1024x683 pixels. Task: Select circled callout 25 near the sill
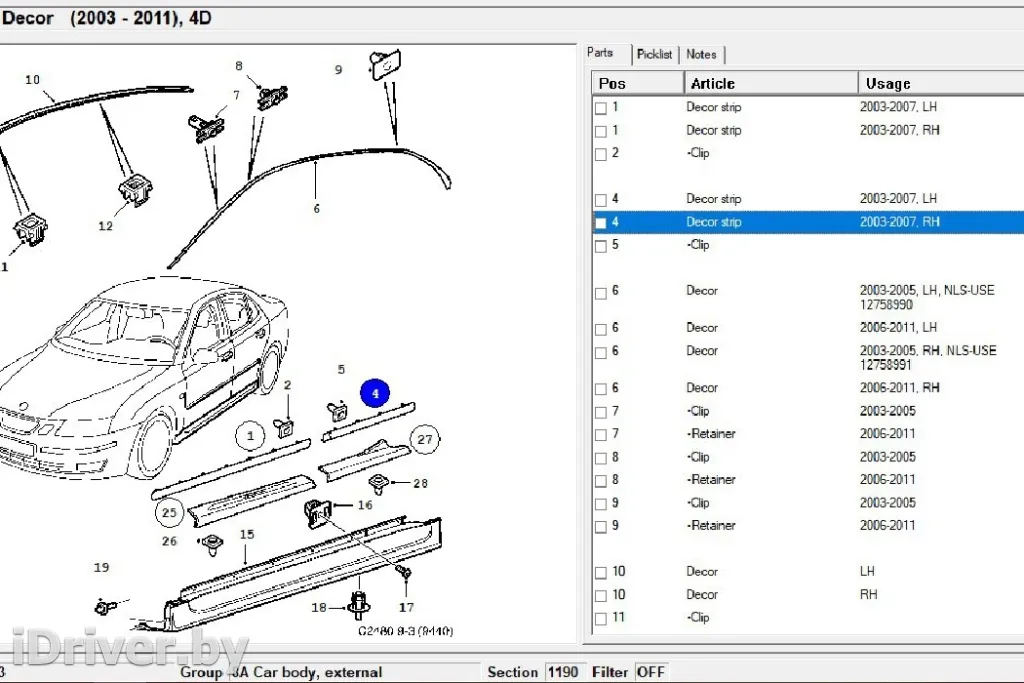170,514
